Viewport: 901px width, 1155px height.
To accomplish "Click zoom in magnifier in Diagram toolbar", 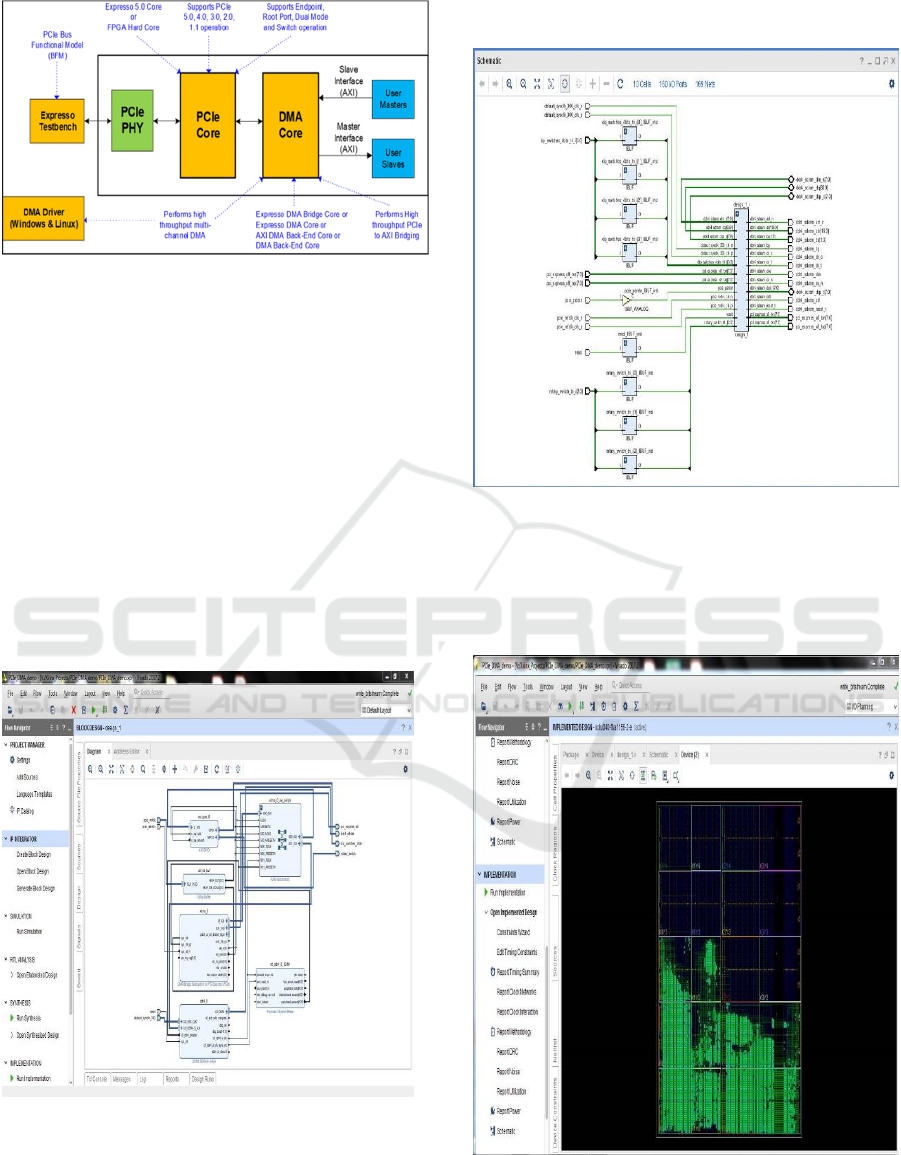I will point(91,769).
